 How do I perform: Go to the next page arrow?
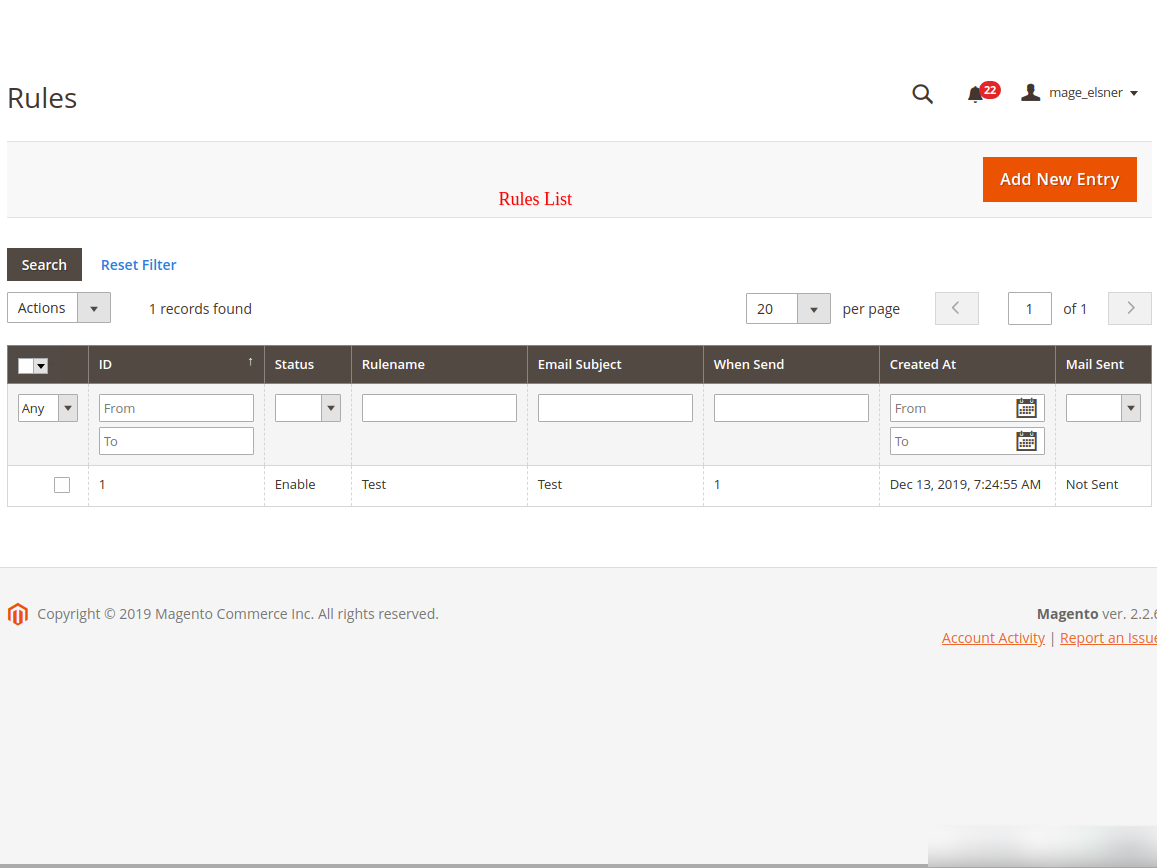point(1130,308)
